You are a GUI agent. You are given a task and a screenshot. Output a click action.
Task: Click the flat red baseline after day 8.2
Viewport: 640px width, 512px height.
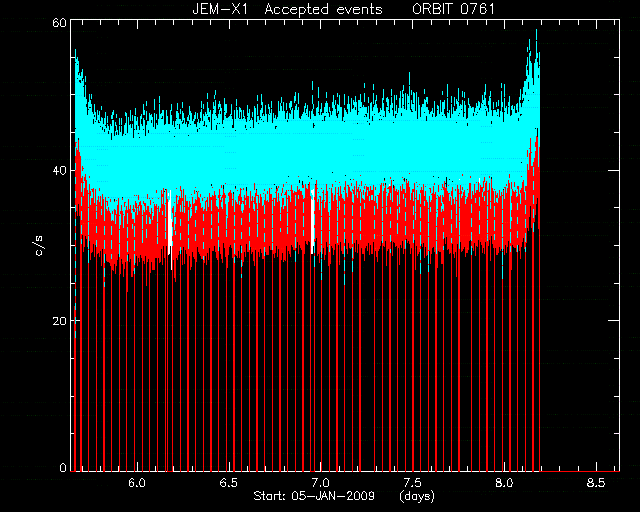(580, 471)
